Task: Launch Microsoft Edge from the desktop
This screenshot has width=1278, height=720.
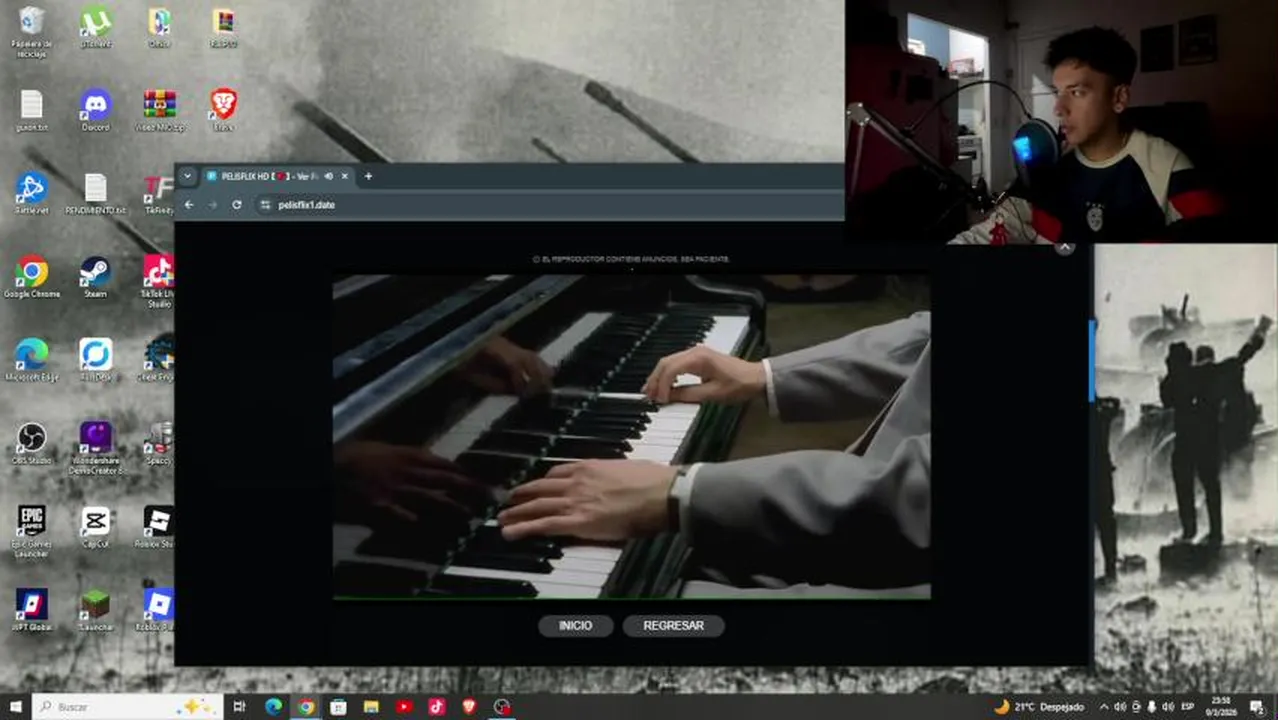Action: 32,360
